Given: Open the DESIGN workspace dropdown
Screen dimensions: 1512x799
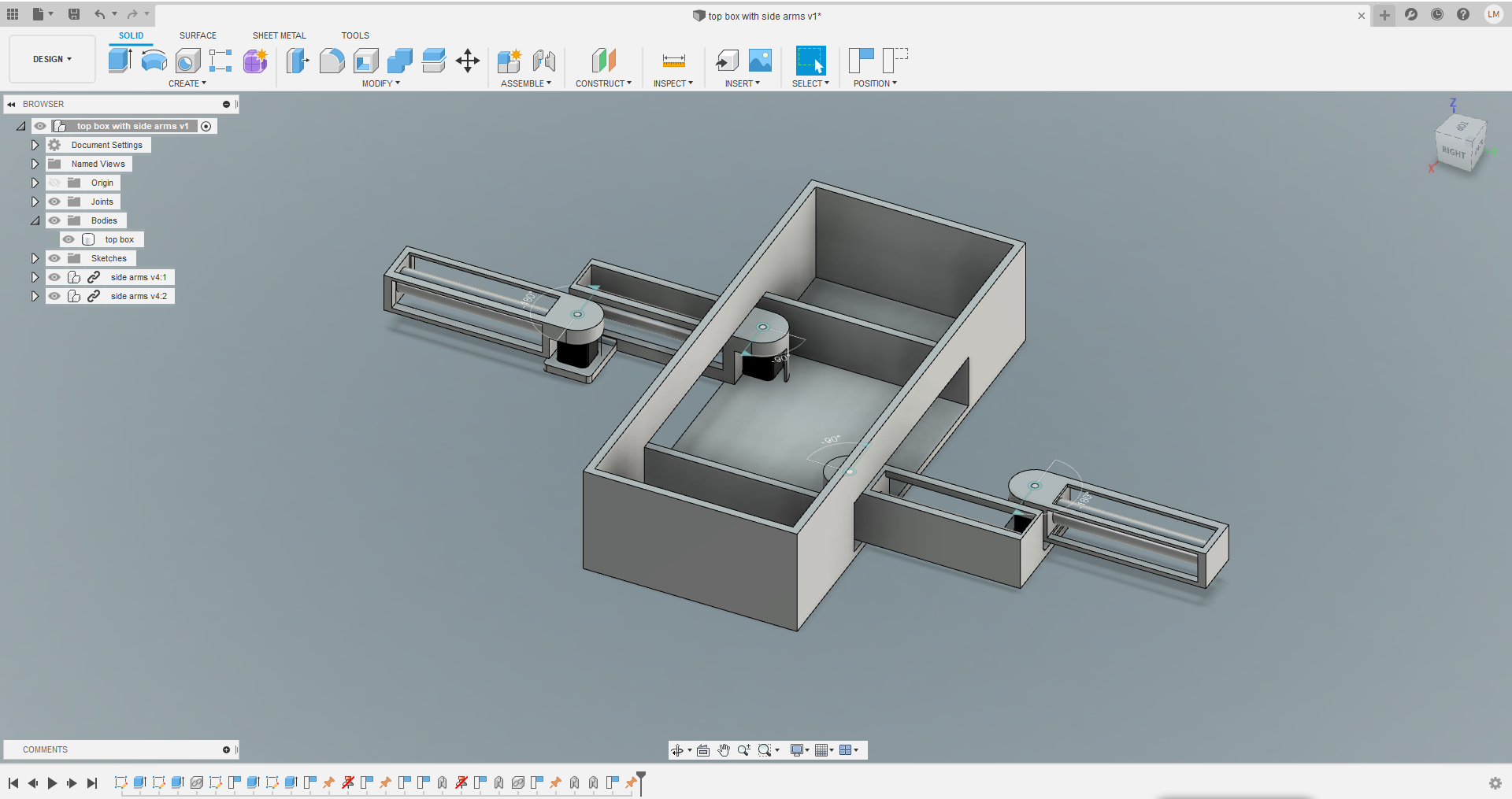Looking at the screenshot, I should (x=52, y=59).
